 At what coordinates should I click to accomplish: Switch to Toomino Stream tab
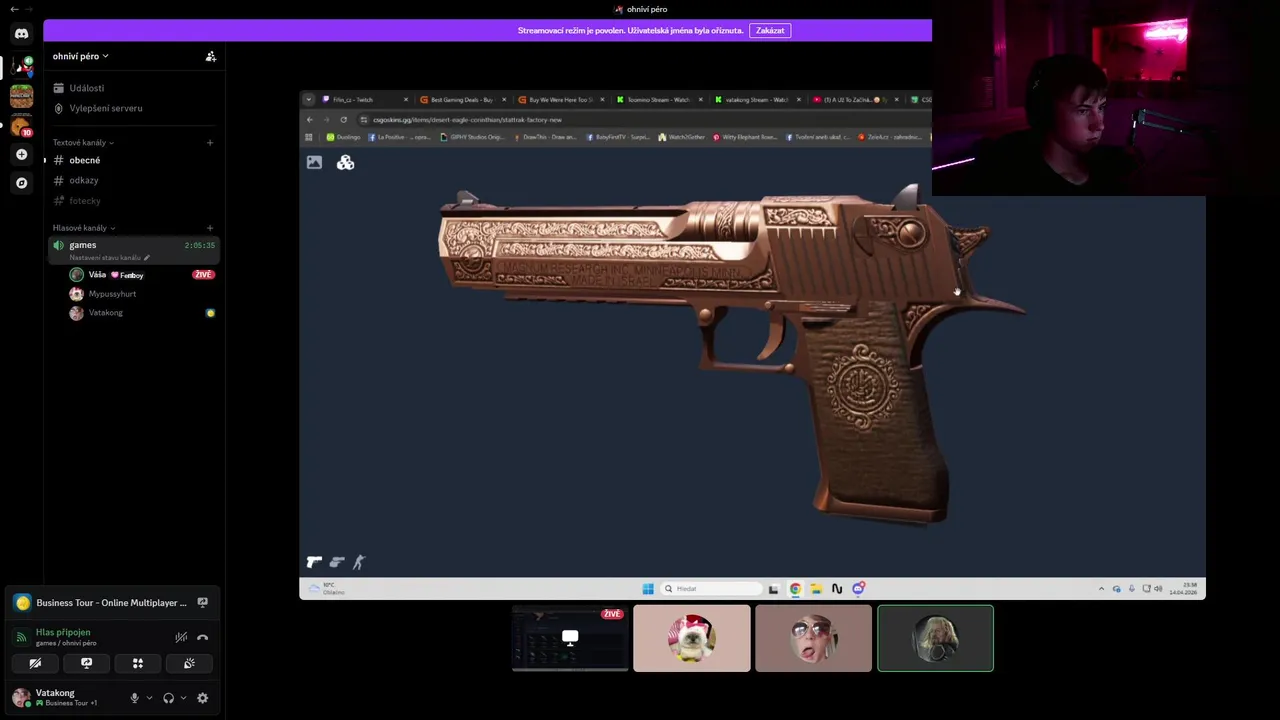coord(659,100)
